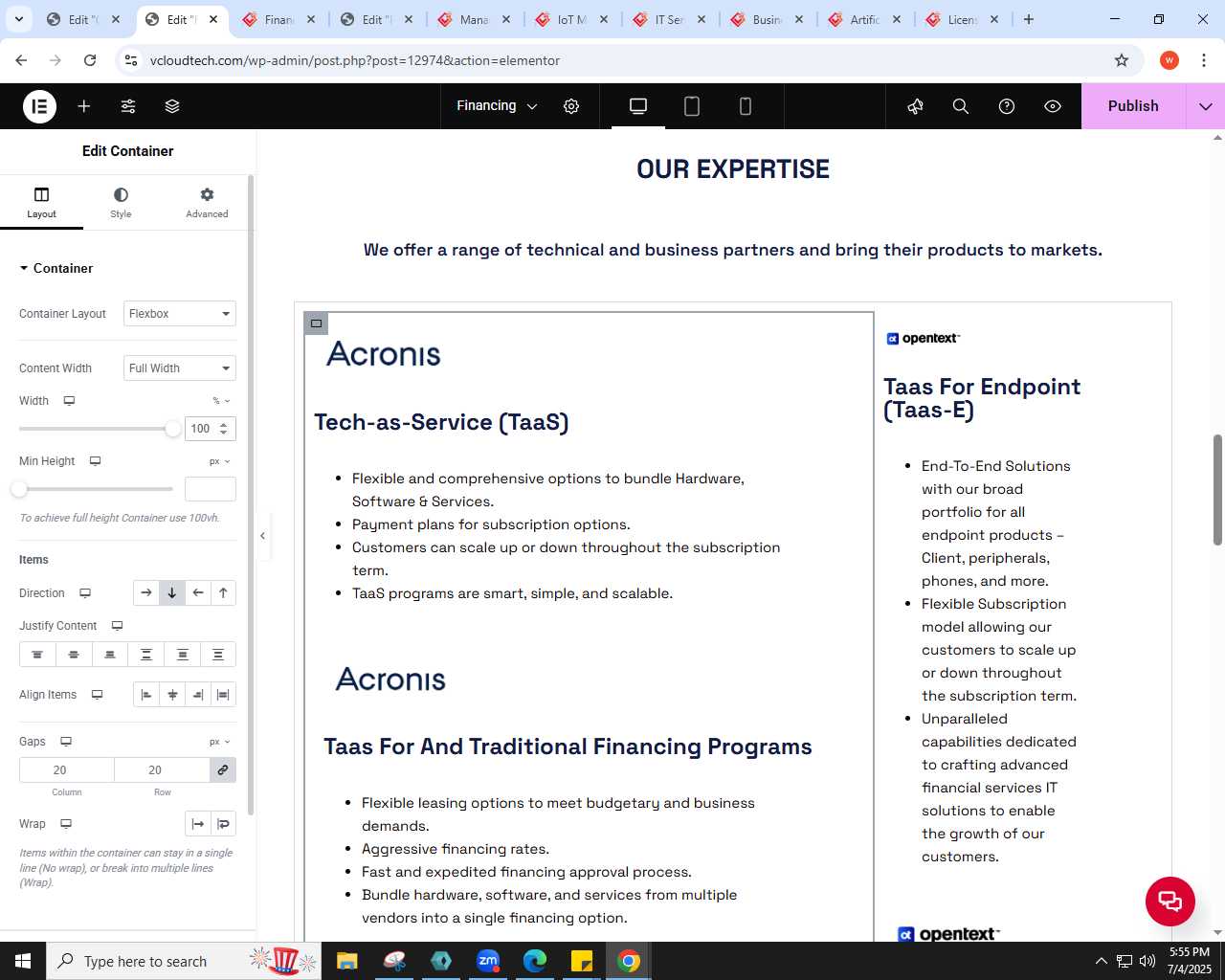Set direction to Row horizontal arrow

pyautogui.click(x=145, y=593)
